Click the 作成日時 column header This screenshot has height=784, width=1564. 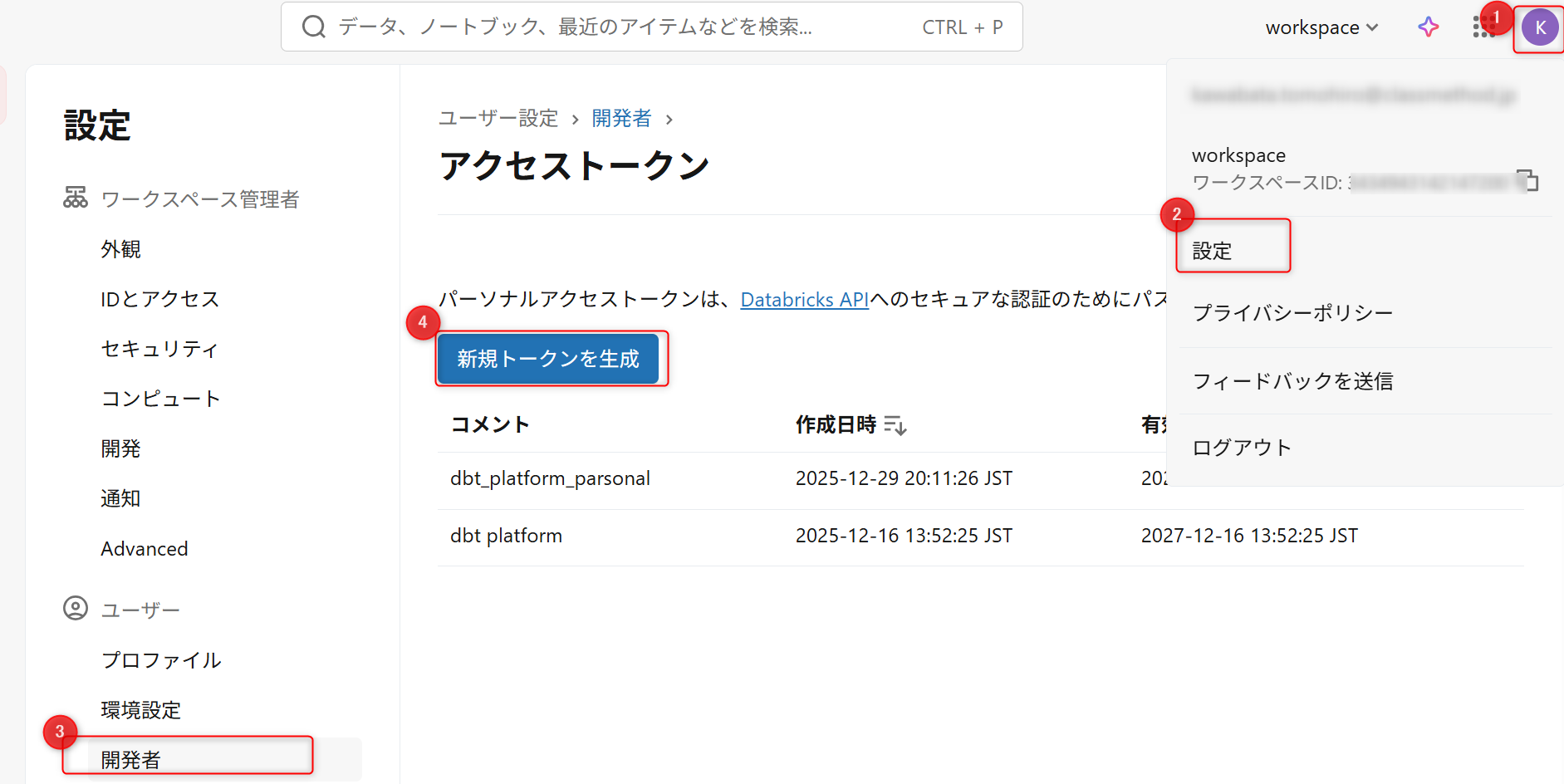click(x=836, y=424)
